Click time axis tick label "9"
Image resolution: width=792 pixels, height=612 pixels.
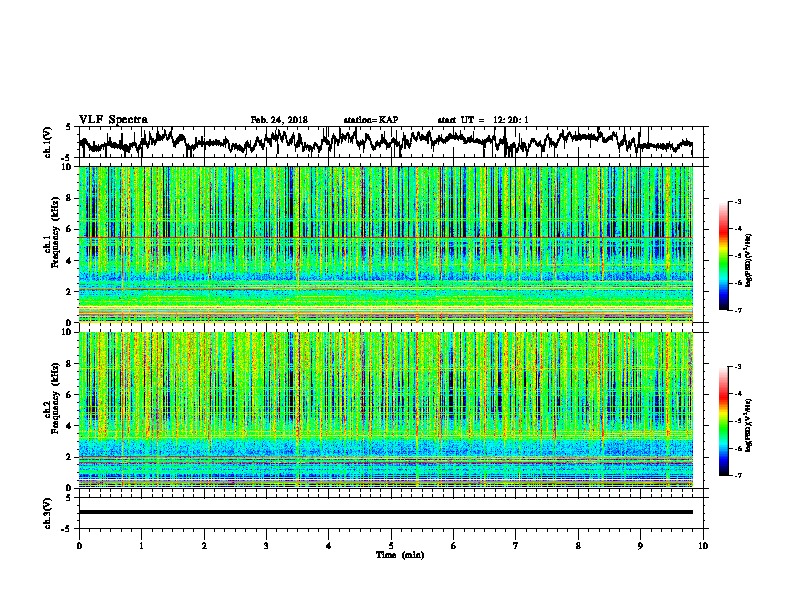pyautogui.click(x=640, y=546)
